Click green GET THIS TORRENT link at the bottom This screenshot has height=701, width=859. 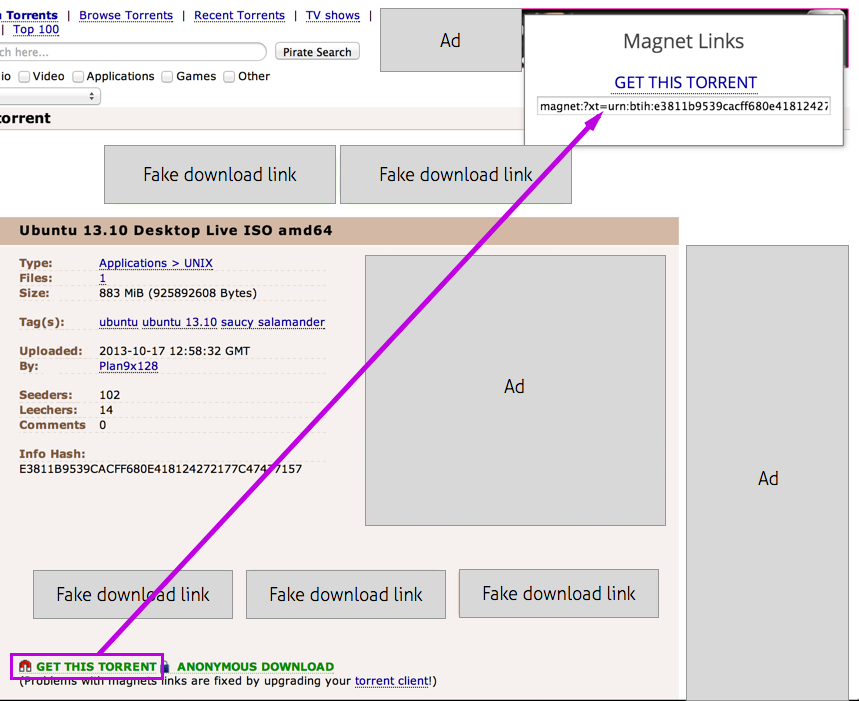click(96, 666)
